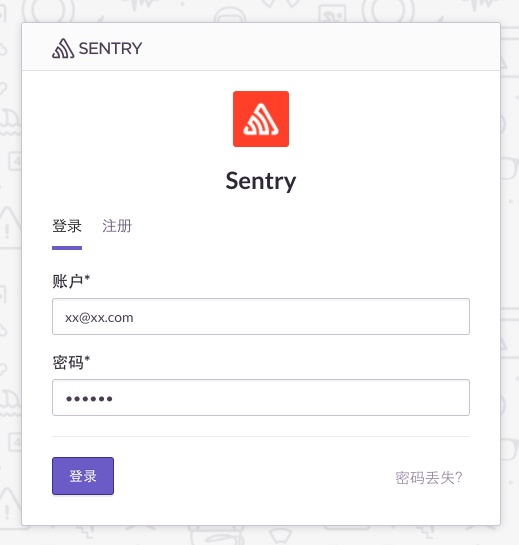Click the large Sentry heading text
Image resolution: width=519 pixels, height=545 pixels.
[x=261, y=181]
